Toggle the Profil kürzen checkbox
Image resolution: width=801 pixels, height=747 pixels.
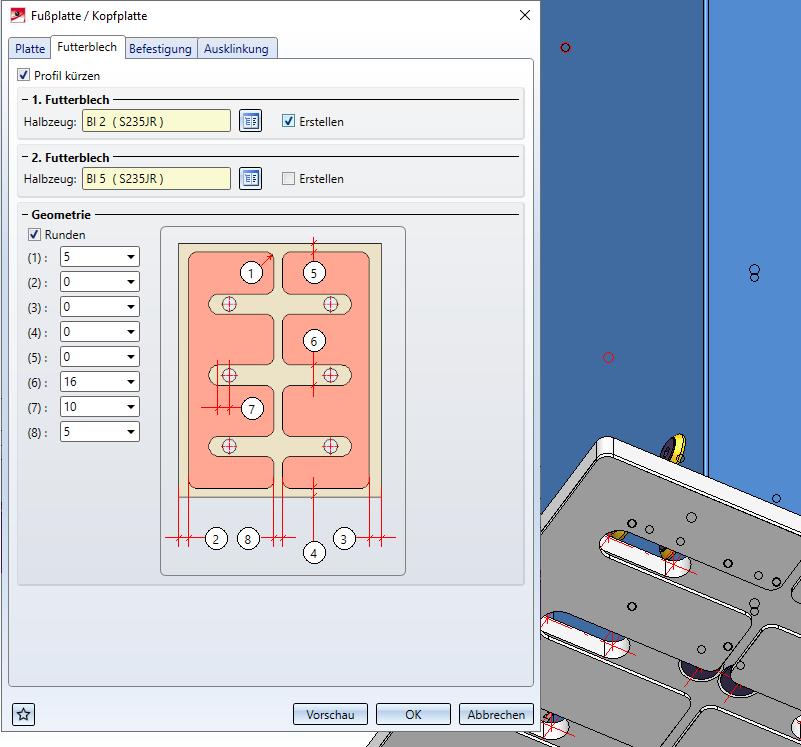[x=24, y=75]
